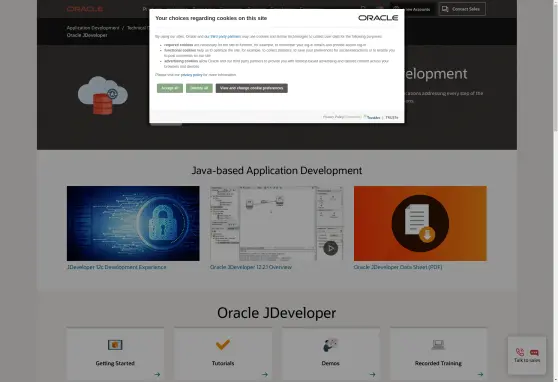Click the Oracle logo in the page header
This screenshot has height=382, width=558.
(85, 9)
